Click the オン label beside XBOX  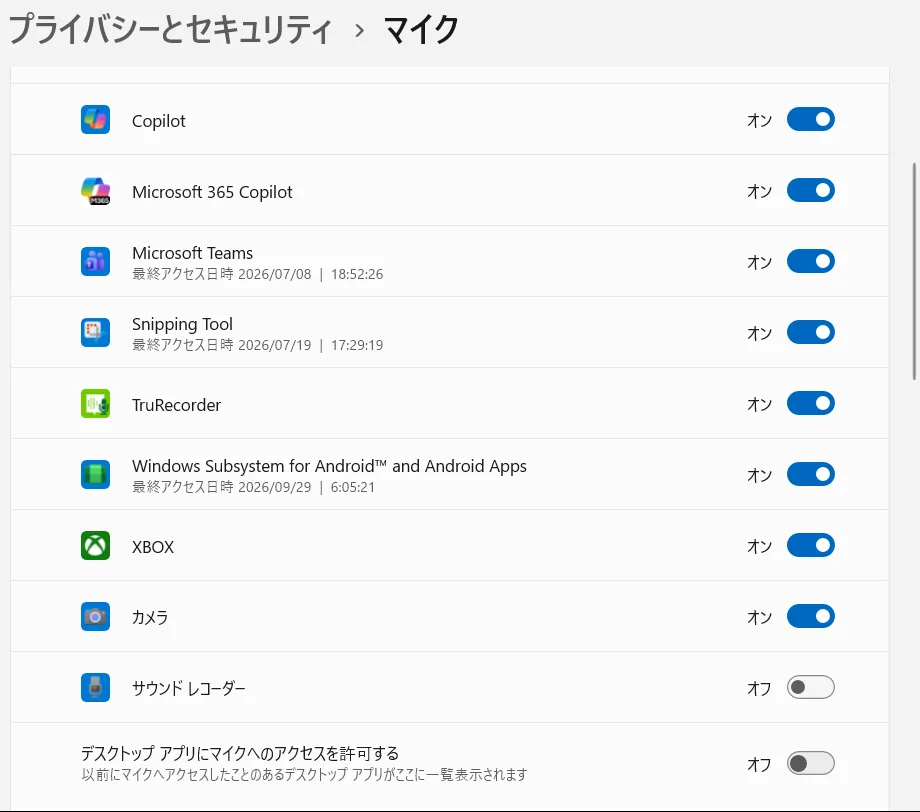[759, 546]
